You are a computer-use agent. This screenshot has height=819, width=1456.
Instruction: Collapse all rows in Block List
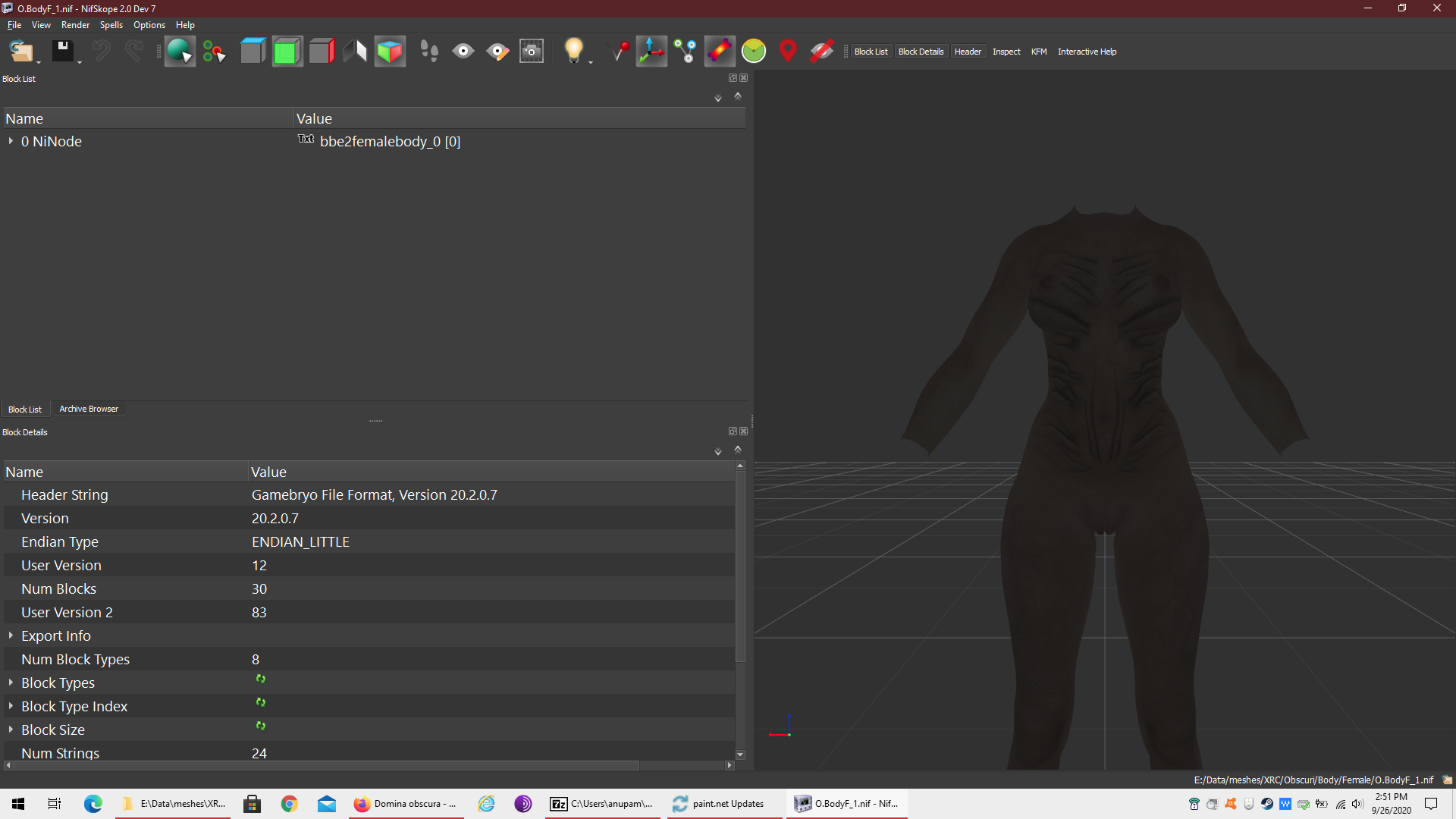tap(738, 96)
